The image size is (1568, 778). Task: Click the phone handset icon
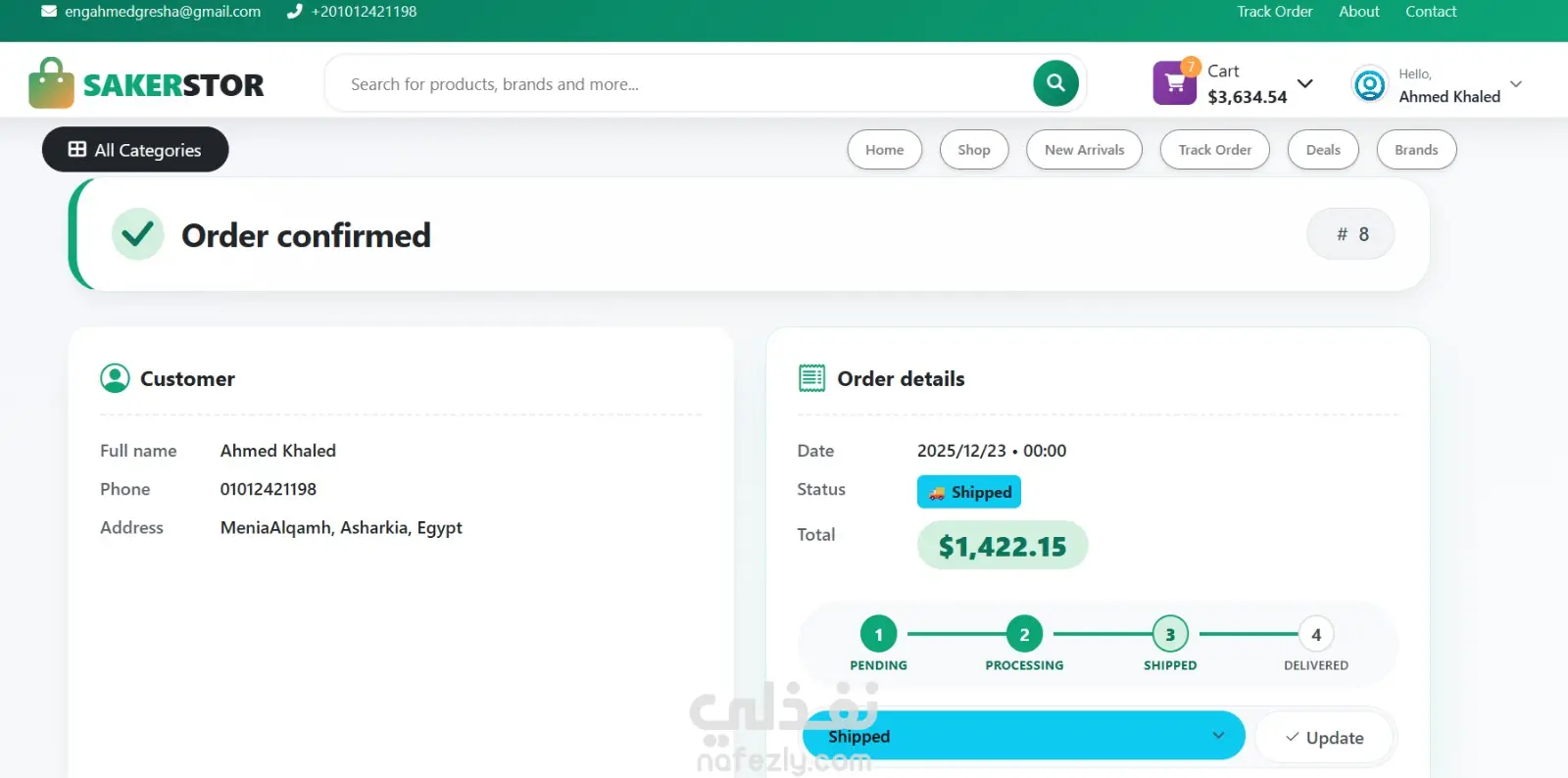tap(294, 12)
